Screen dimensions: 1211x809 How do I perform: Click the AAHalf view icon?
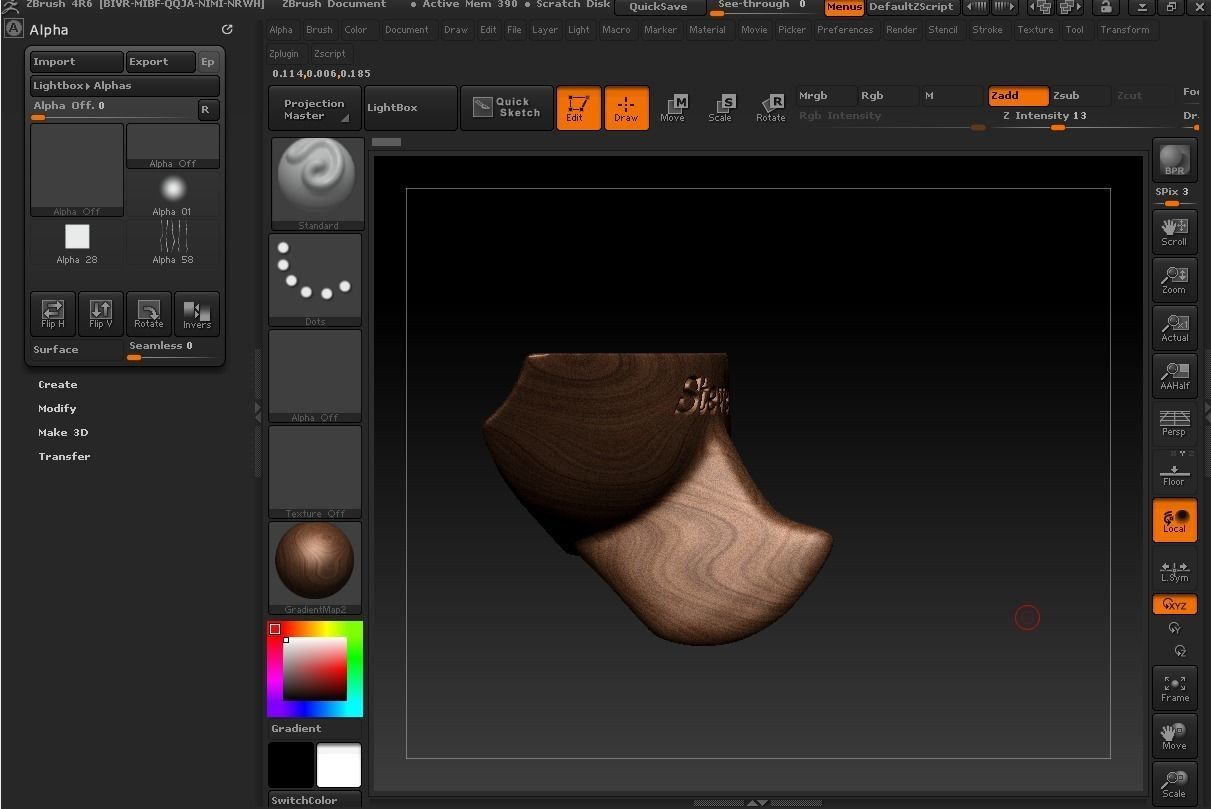click(x=1175, y=376)
